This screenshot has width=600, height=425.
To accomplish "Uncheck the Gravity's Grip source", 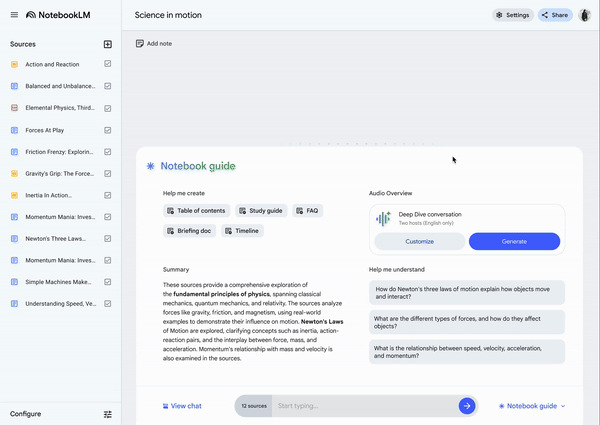I will (108, 174).
